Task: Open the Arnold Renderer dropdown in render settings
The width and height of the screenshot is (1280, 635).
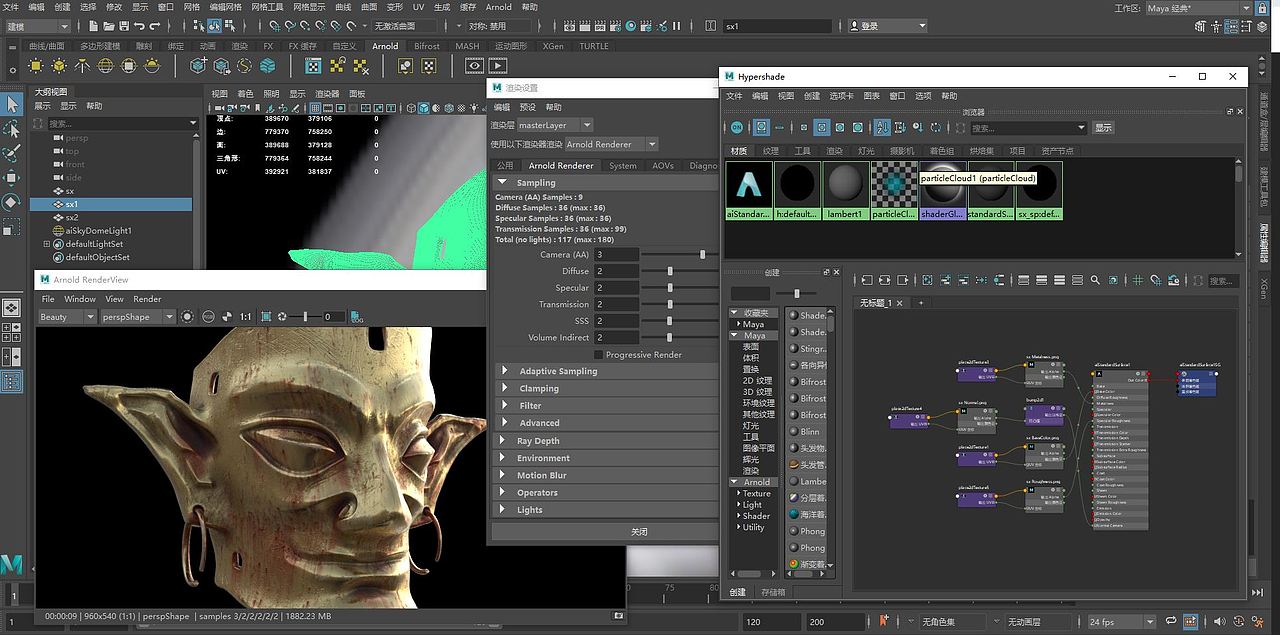Action: (610, 144)
